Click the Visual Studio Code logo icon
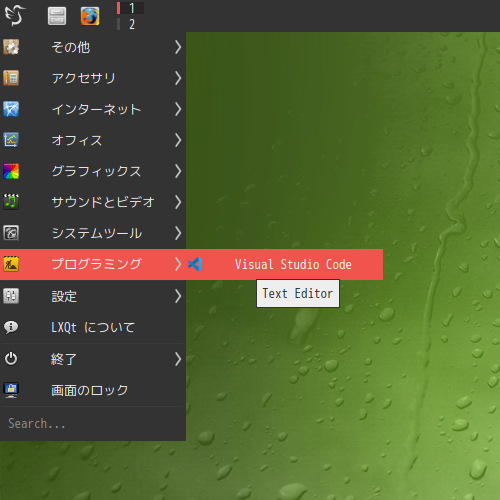 pos(195,264)
